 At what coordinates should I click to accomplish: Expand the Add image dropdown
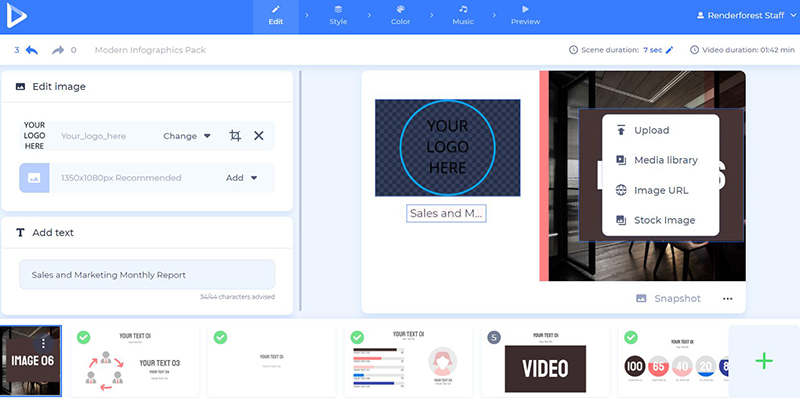click(x=242, y=178)
